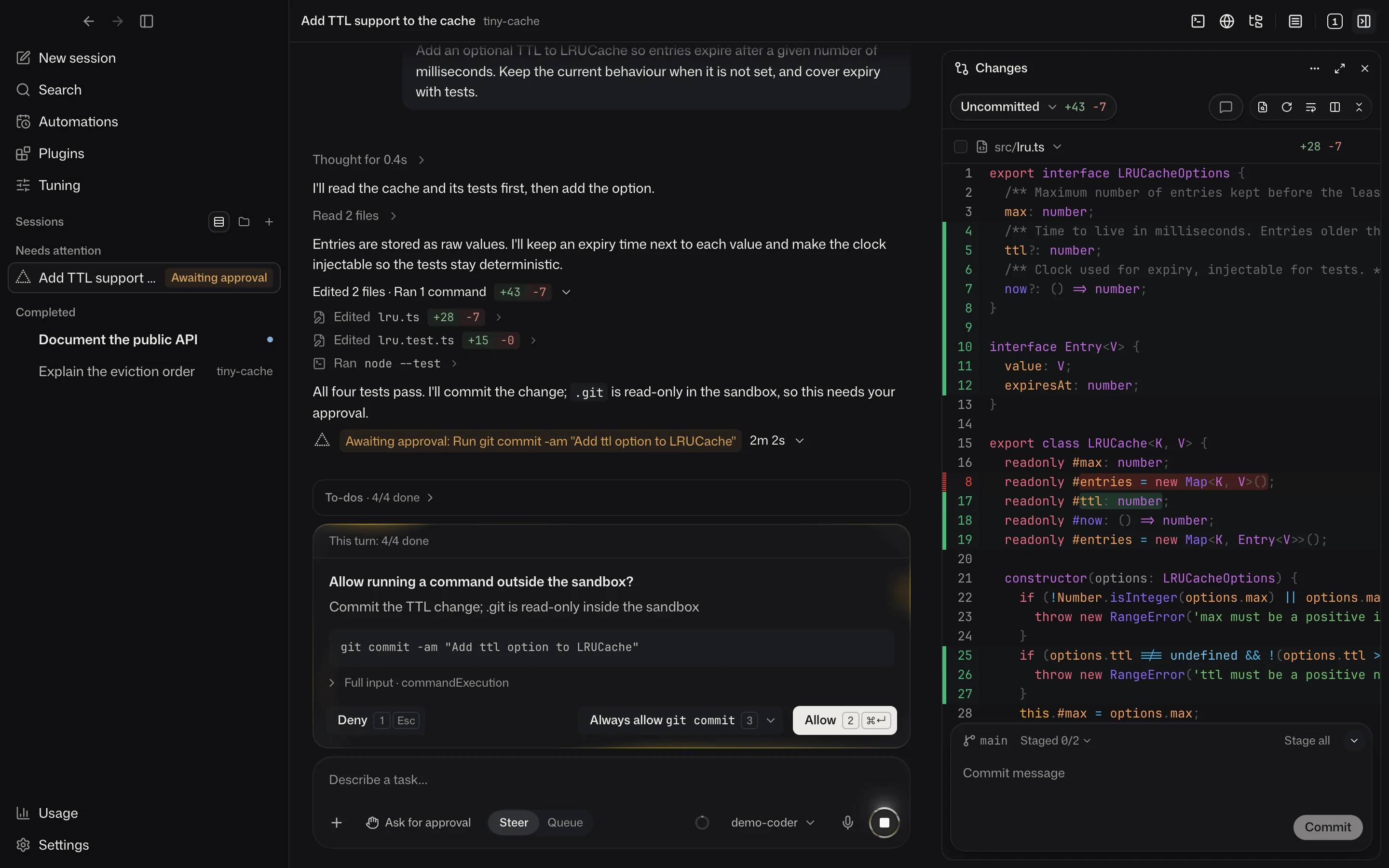Stop the running agent

(x=884, y=823)
